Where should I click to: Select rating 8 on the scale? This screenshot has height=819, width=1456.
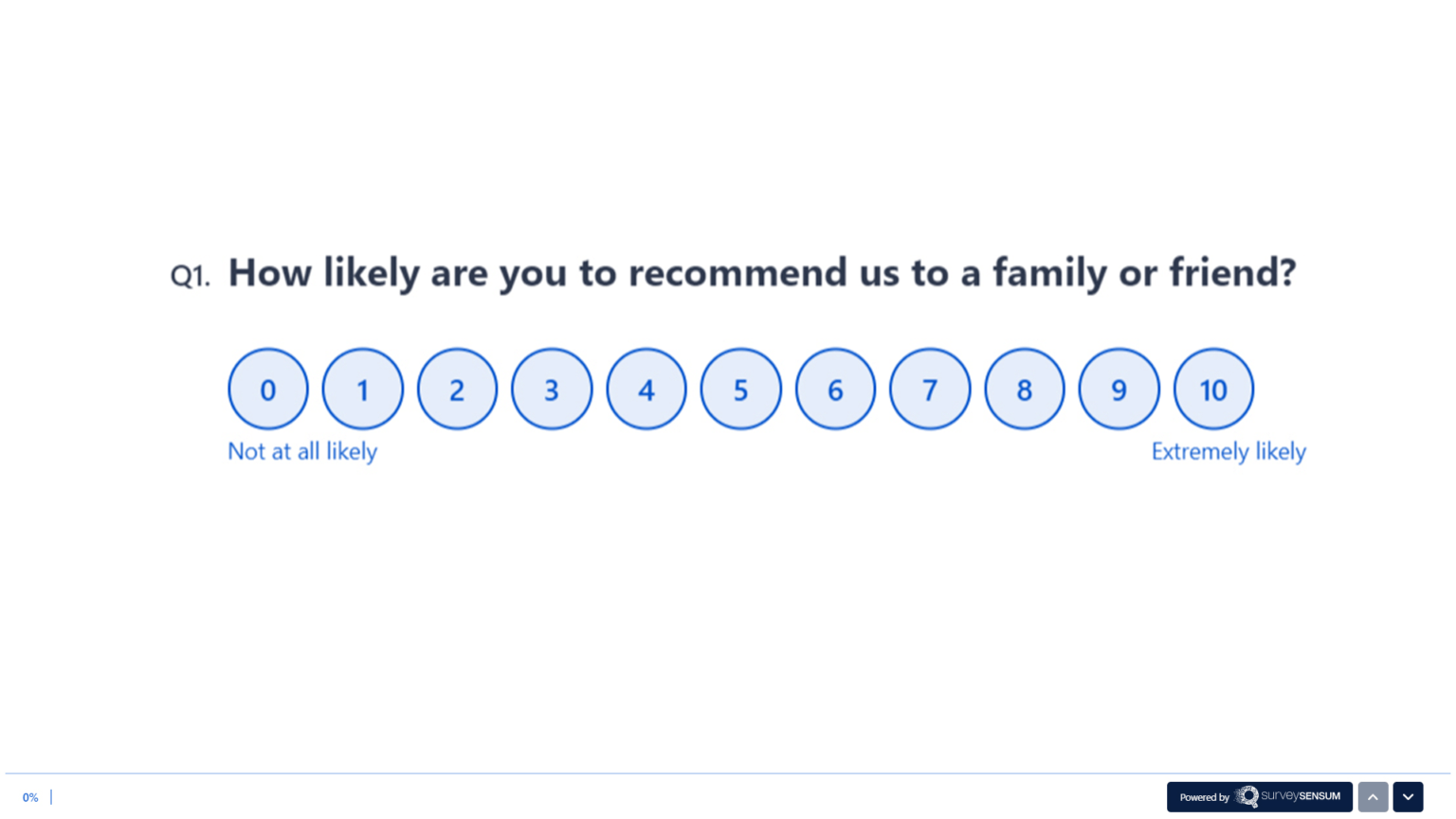1025,388
